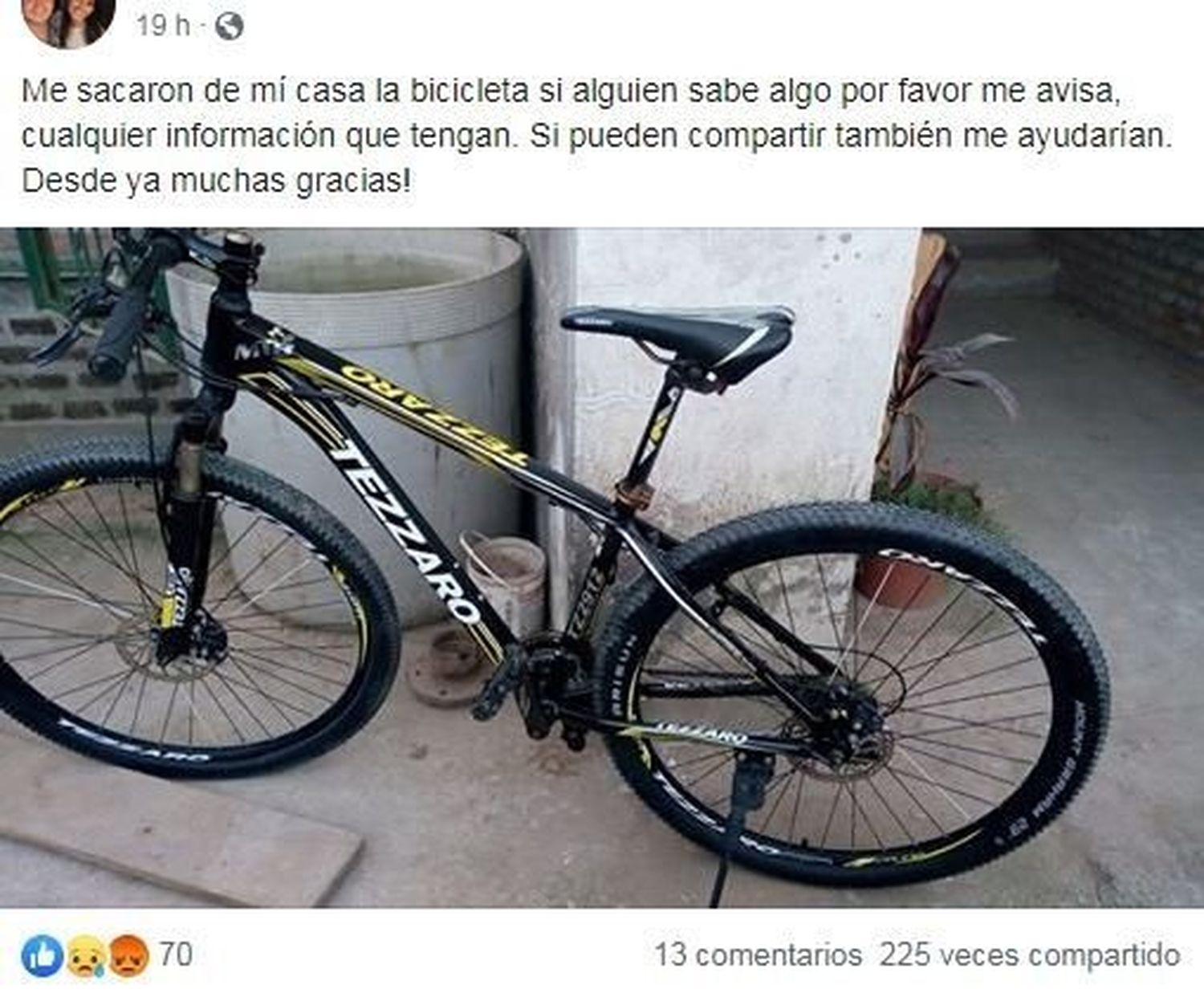Open the 13 comentarios link

click(758, 955)
